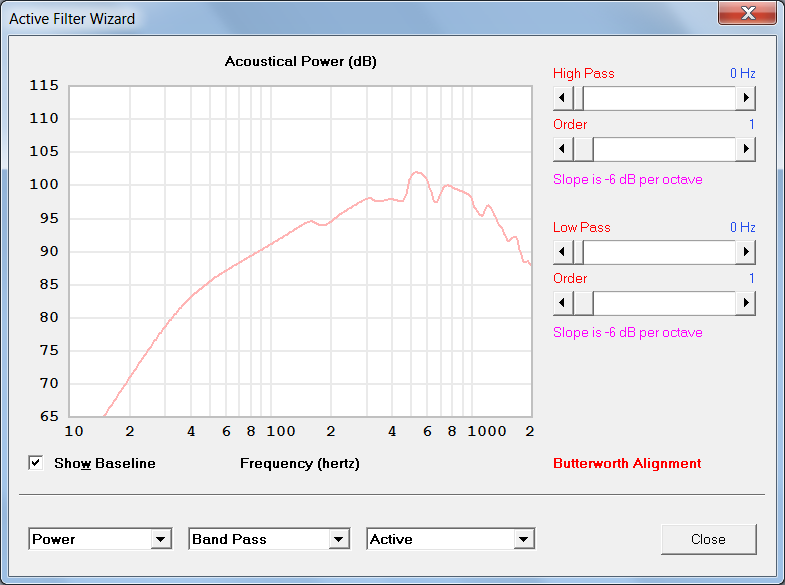Screen dimensions: 785x585
Task: Click the Low Pass Order slider thumb
Action: point(583,303)
